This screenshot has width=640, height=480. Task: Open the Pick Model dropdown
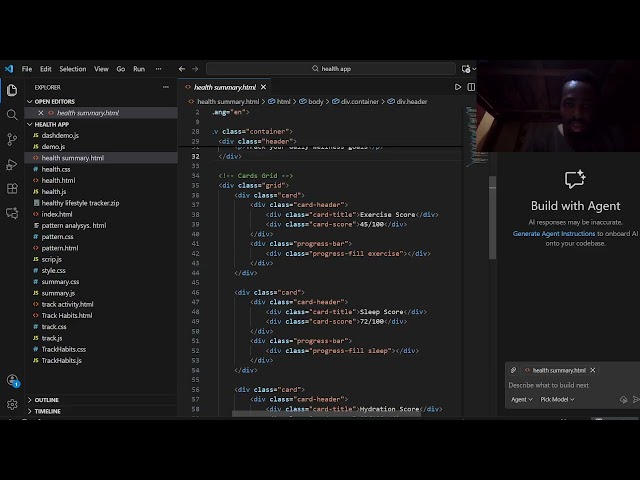coord(557,400)
